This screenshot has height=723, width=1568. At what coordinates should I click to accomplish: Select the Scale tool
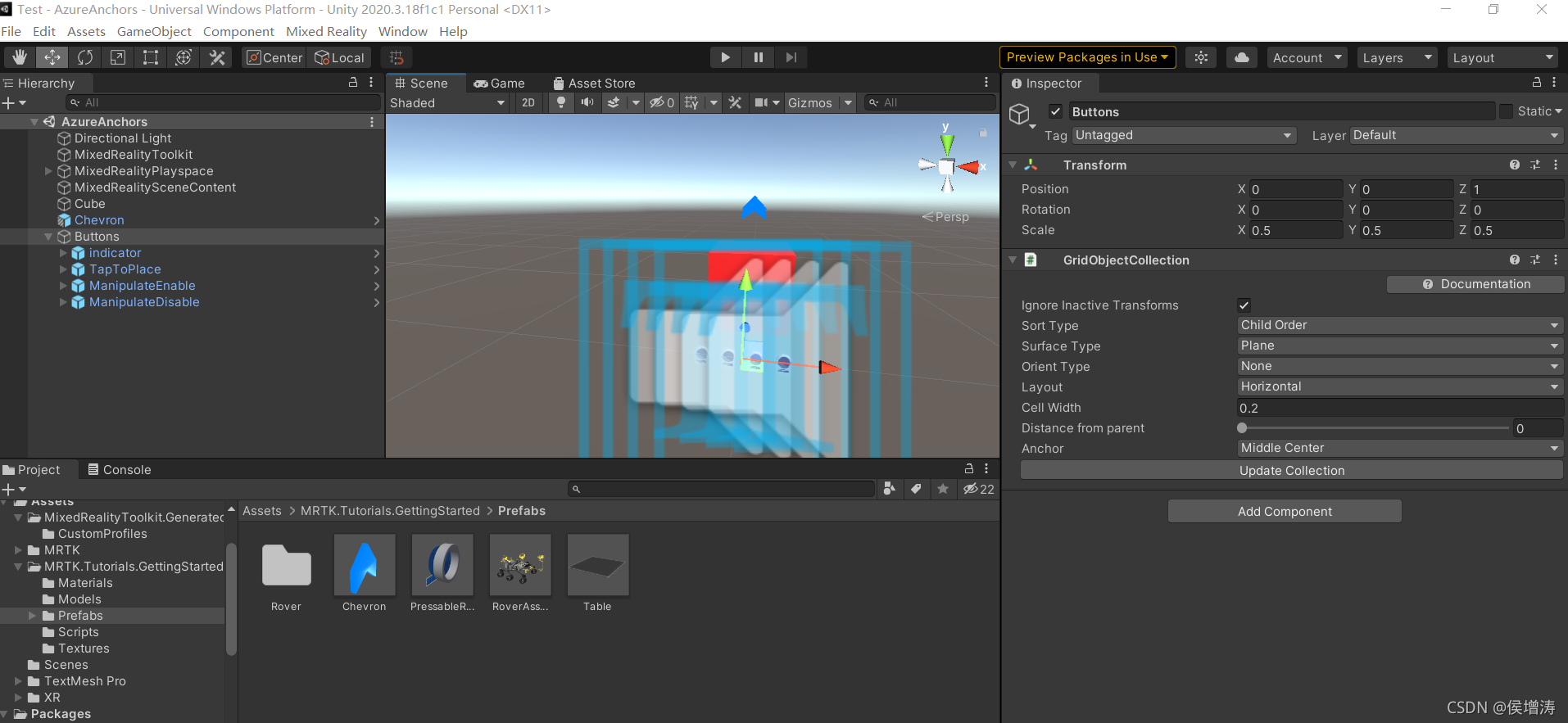pos(118,57)
